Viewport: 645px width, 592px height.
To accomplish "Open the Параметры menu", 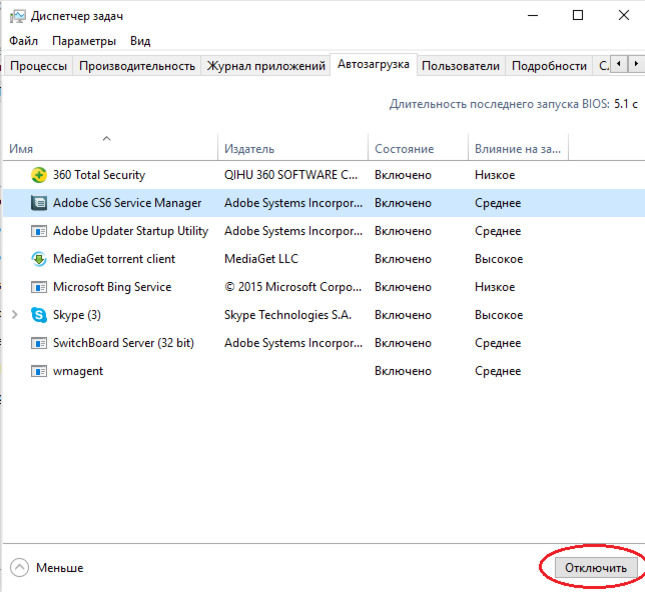I will click(84, 41).
